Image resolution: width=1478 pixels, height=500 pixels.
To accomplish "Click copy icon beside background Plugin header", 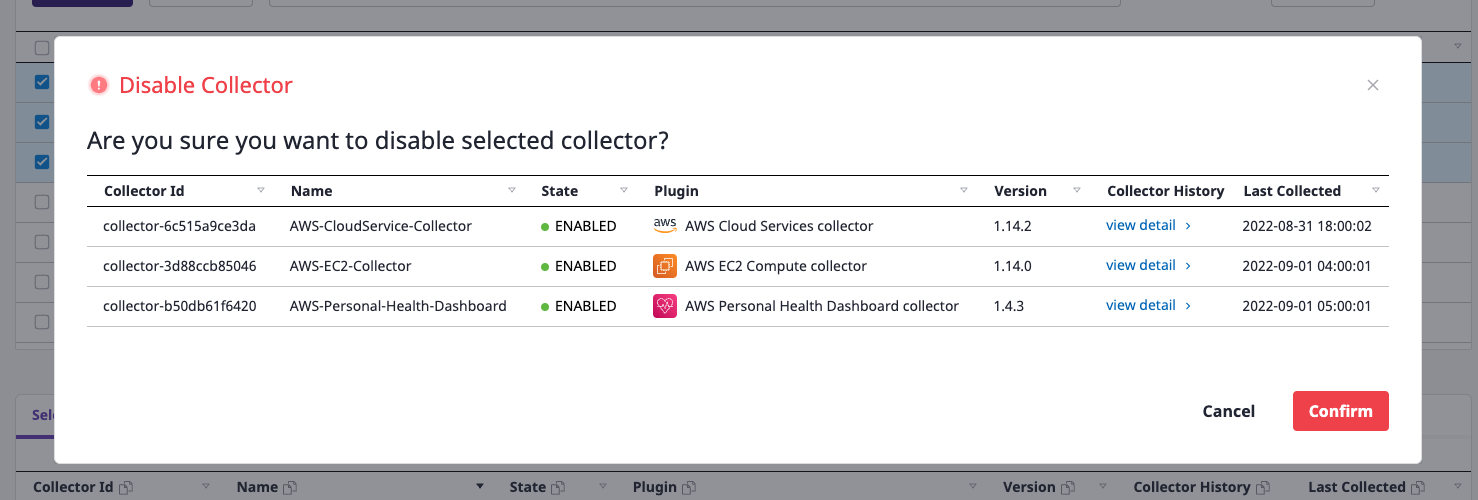I will coord(689,488).
